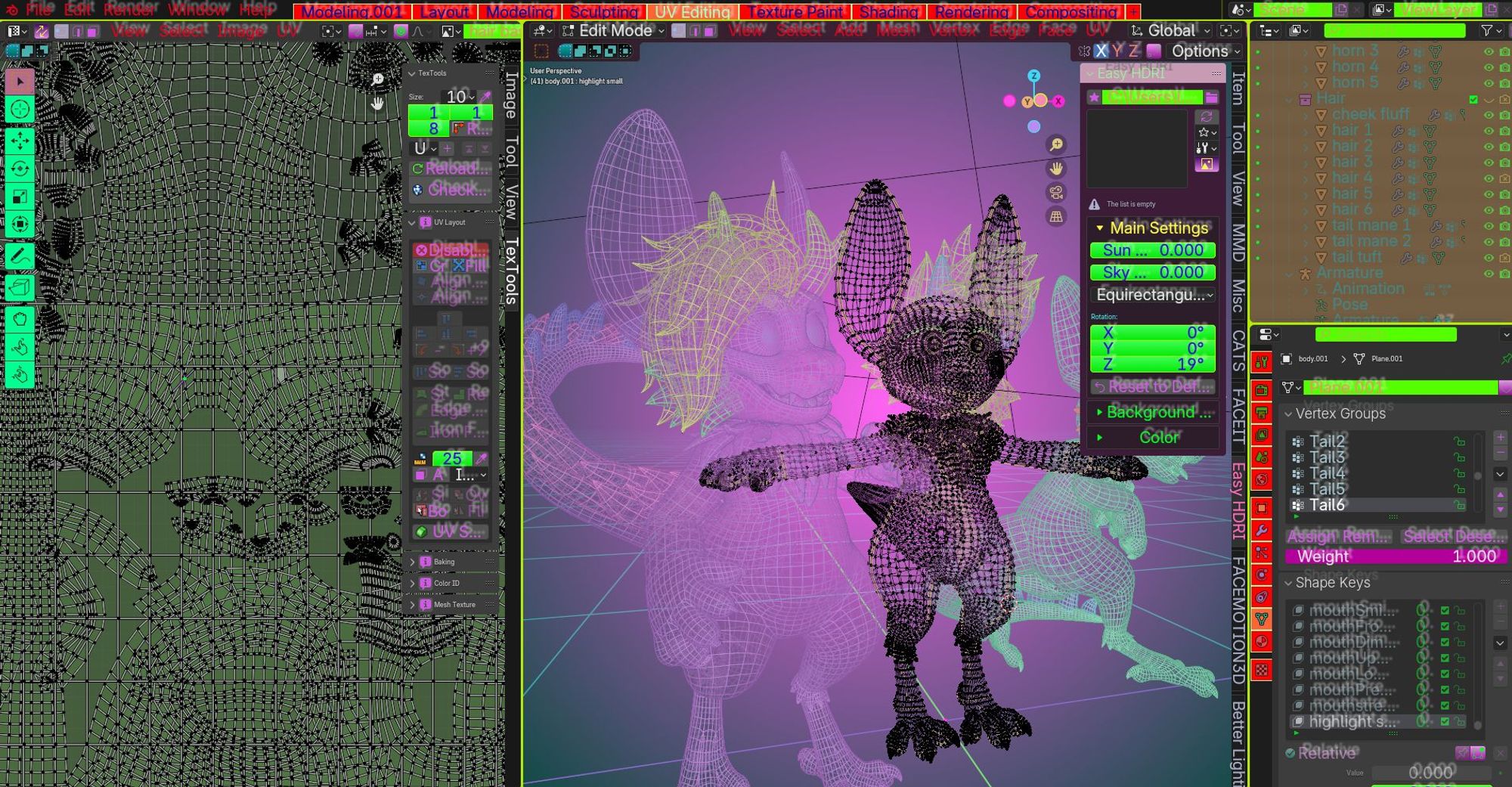The image size is (1512, 787).
Task: Switch to the Sculpting workspace tab
Action: (603, 12)
